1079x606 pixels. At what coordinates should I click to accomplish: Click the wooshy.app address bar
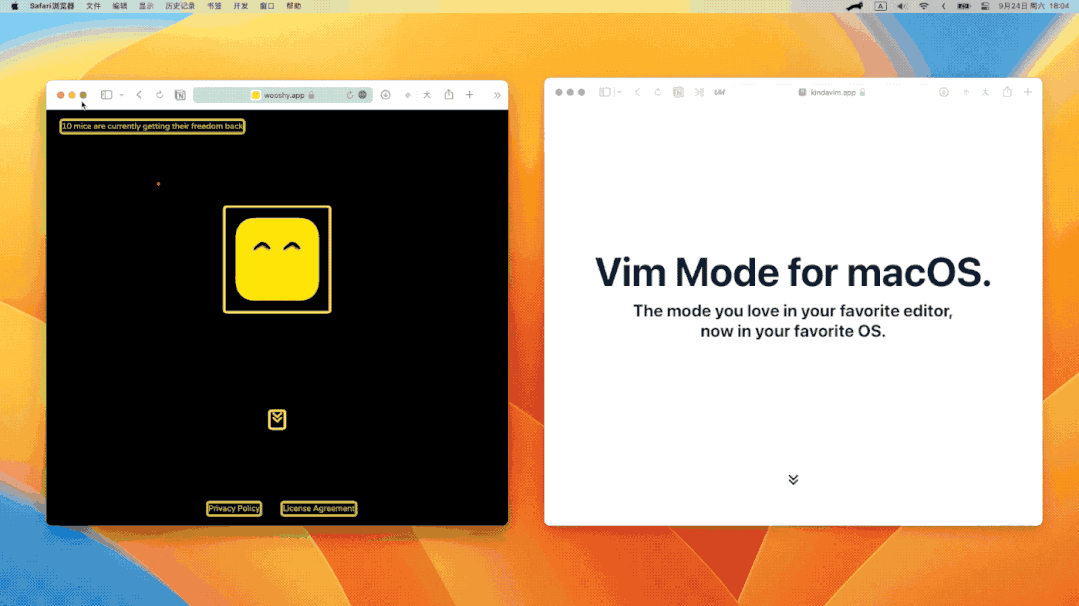[283, 95]
